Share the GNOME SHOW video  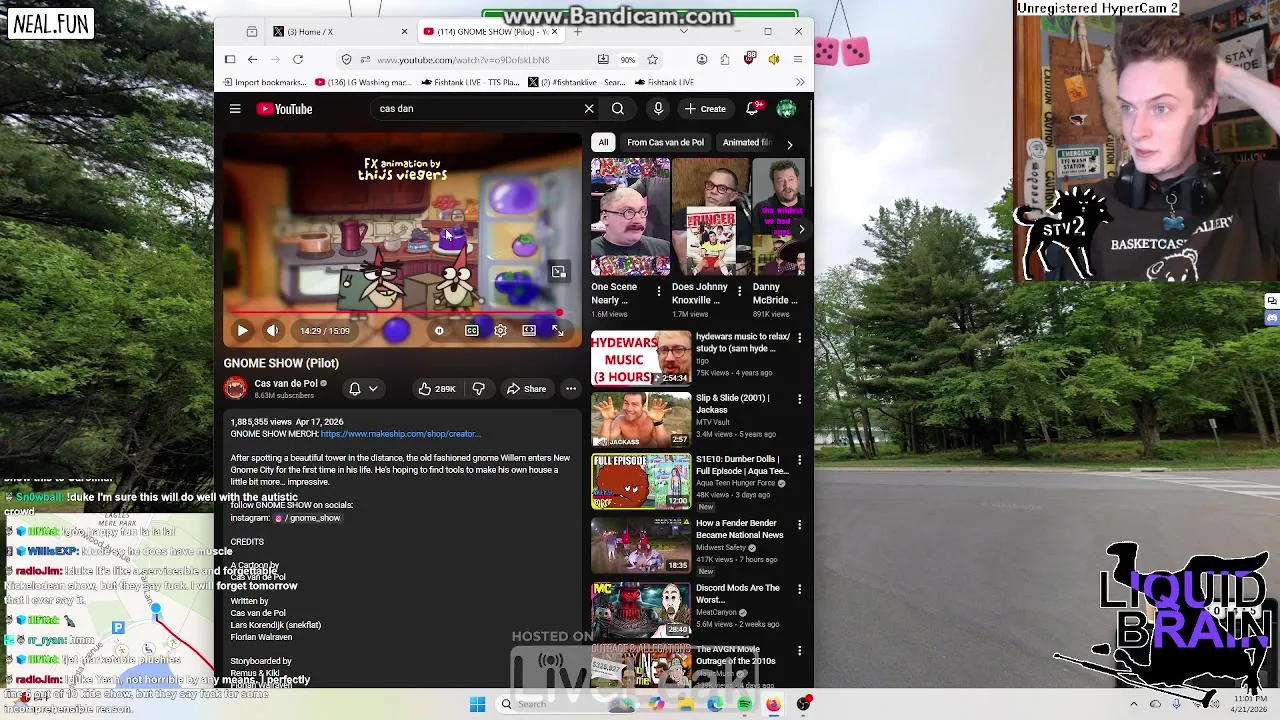coord(526,389)
